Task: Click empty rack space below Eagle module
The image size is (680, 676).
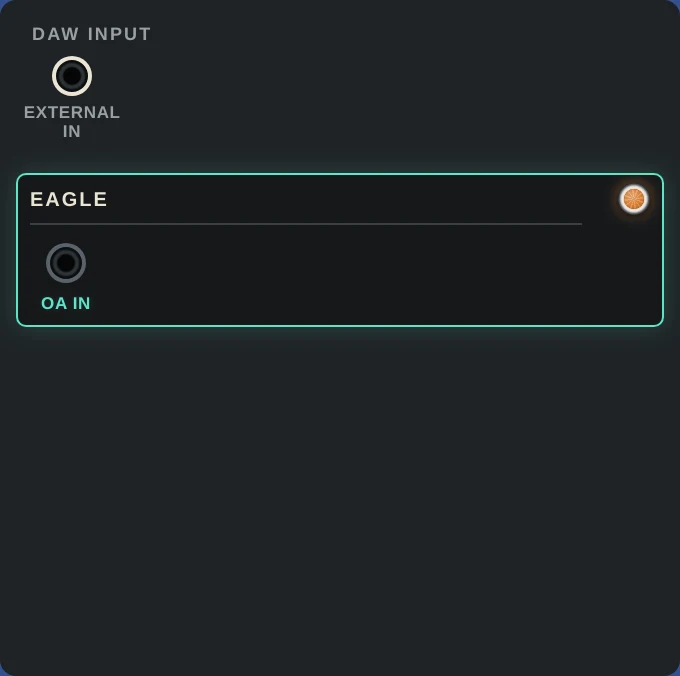Action: (340, 499)
